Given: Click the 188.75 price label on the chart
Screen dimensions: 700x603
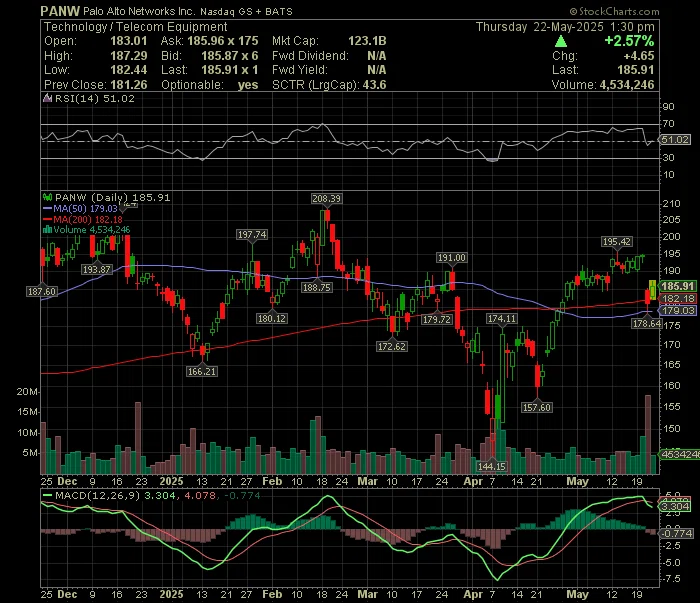Looking at the screenshot, I should click(x=317, y=288).
